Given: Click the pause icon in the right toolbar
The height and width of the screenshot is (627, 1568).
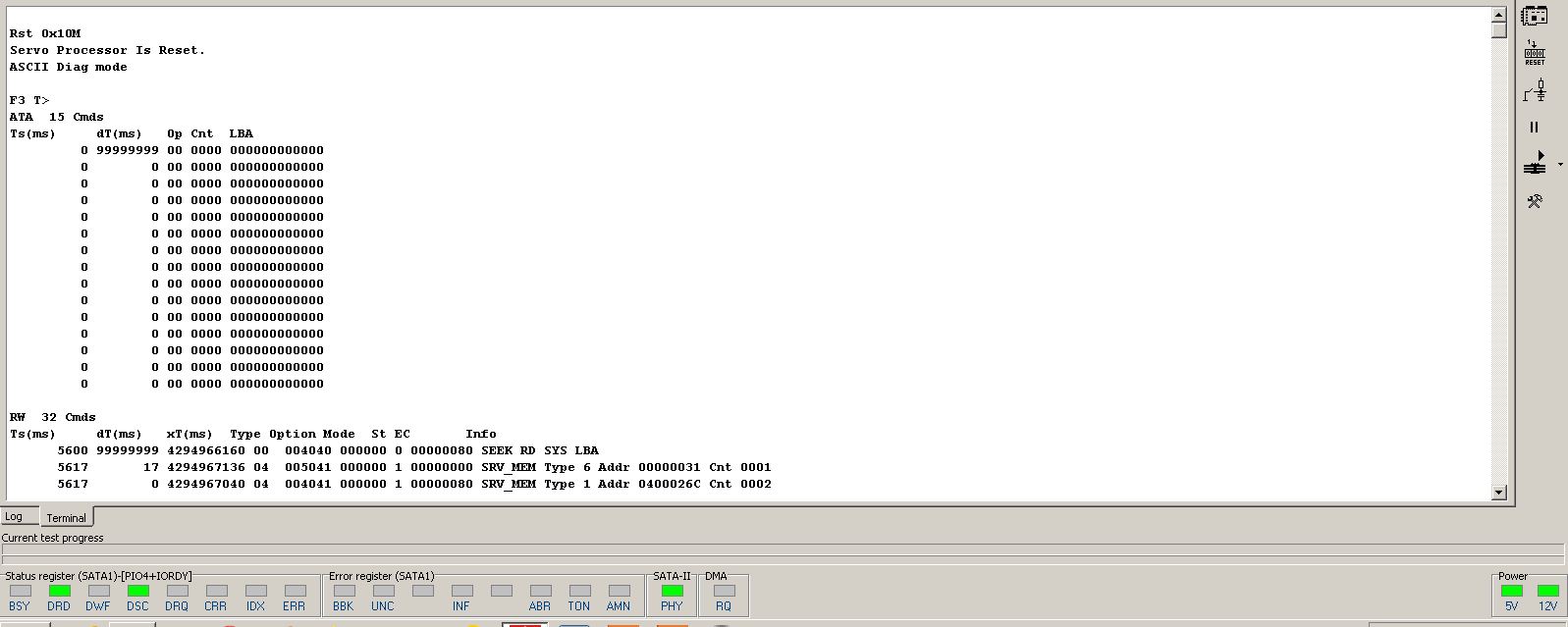Looking at the screenshot, I should point(1535,128).
